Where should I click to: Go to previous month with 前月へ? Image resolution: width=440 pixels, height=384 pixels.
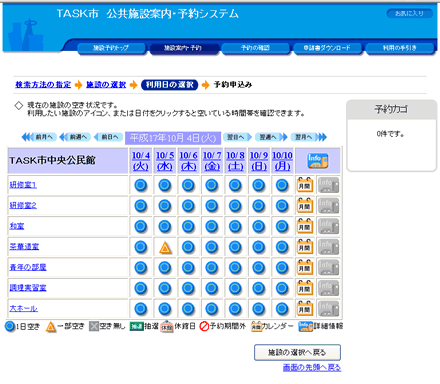click(39, 137)
